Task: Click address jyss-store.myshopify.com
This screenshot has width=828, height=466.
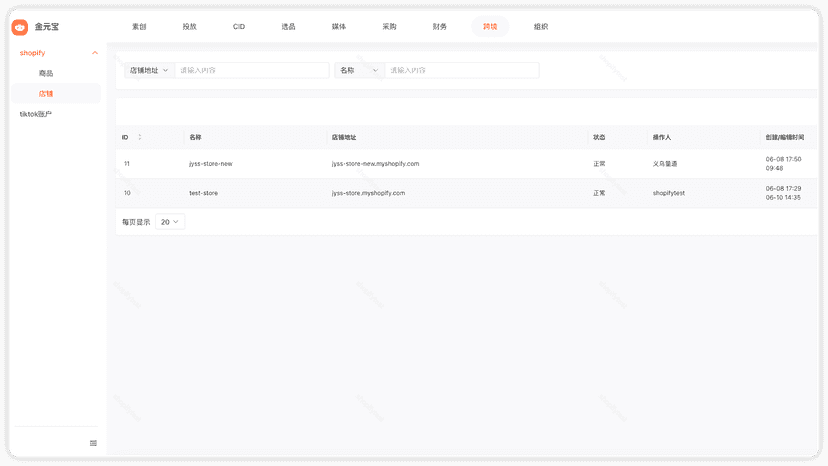Action: point(368,193)
